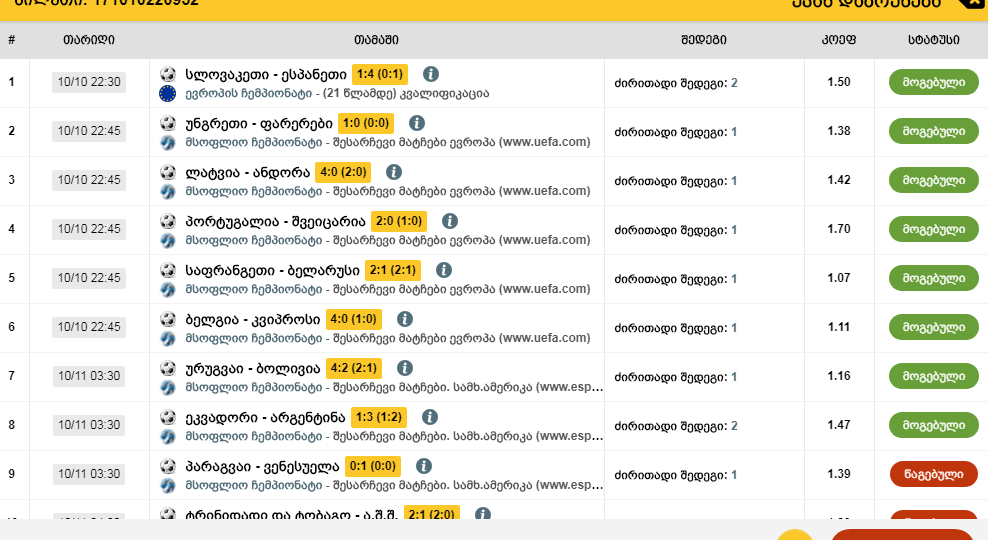
Task: Open the league link in the 1:0 (0:0) row
Action: (253, 142)
